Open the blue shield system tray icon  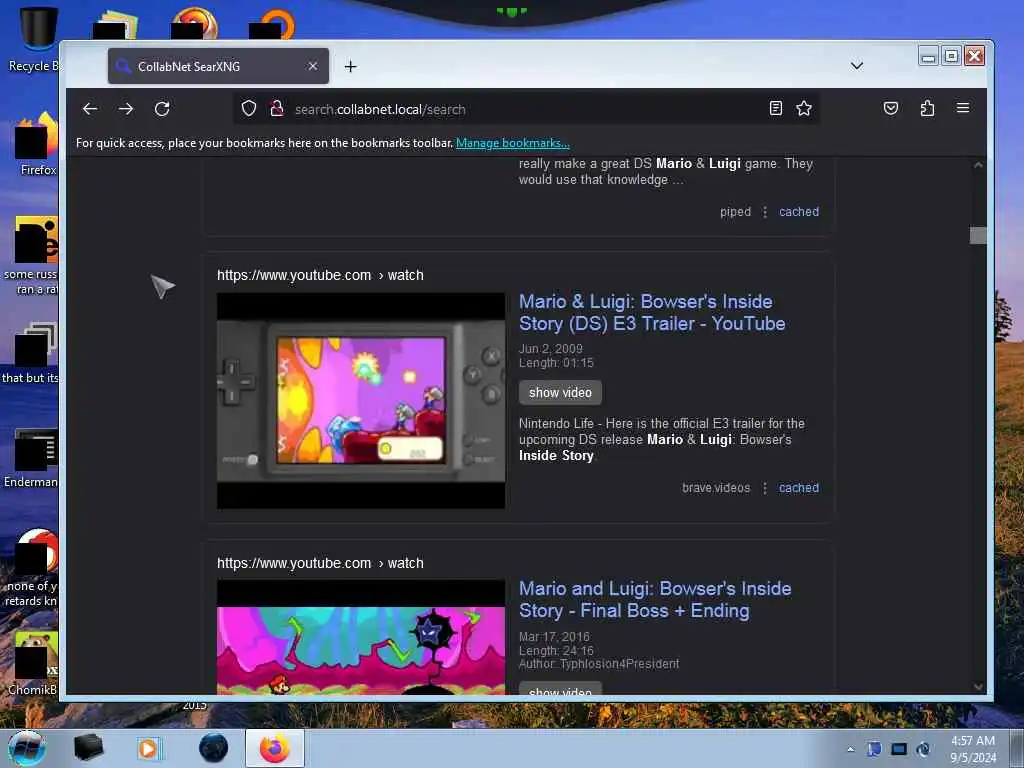click(874, 749)
